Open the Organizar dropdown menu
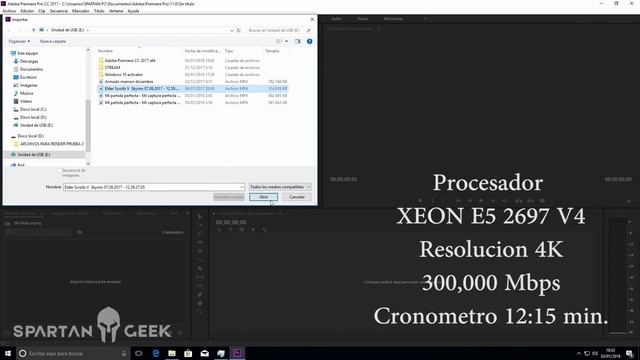The width and height of the screenshot is (640, 360). coord(19,41)
